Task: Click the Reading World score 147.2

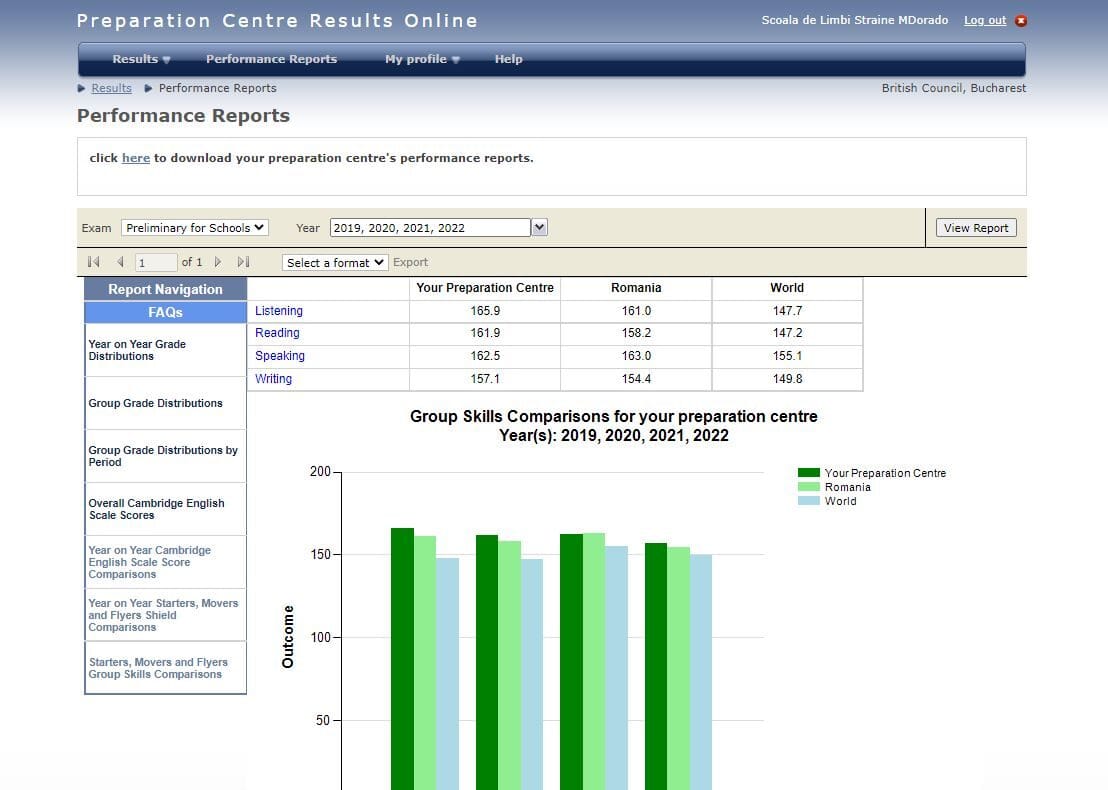Action: coord(787,333)
